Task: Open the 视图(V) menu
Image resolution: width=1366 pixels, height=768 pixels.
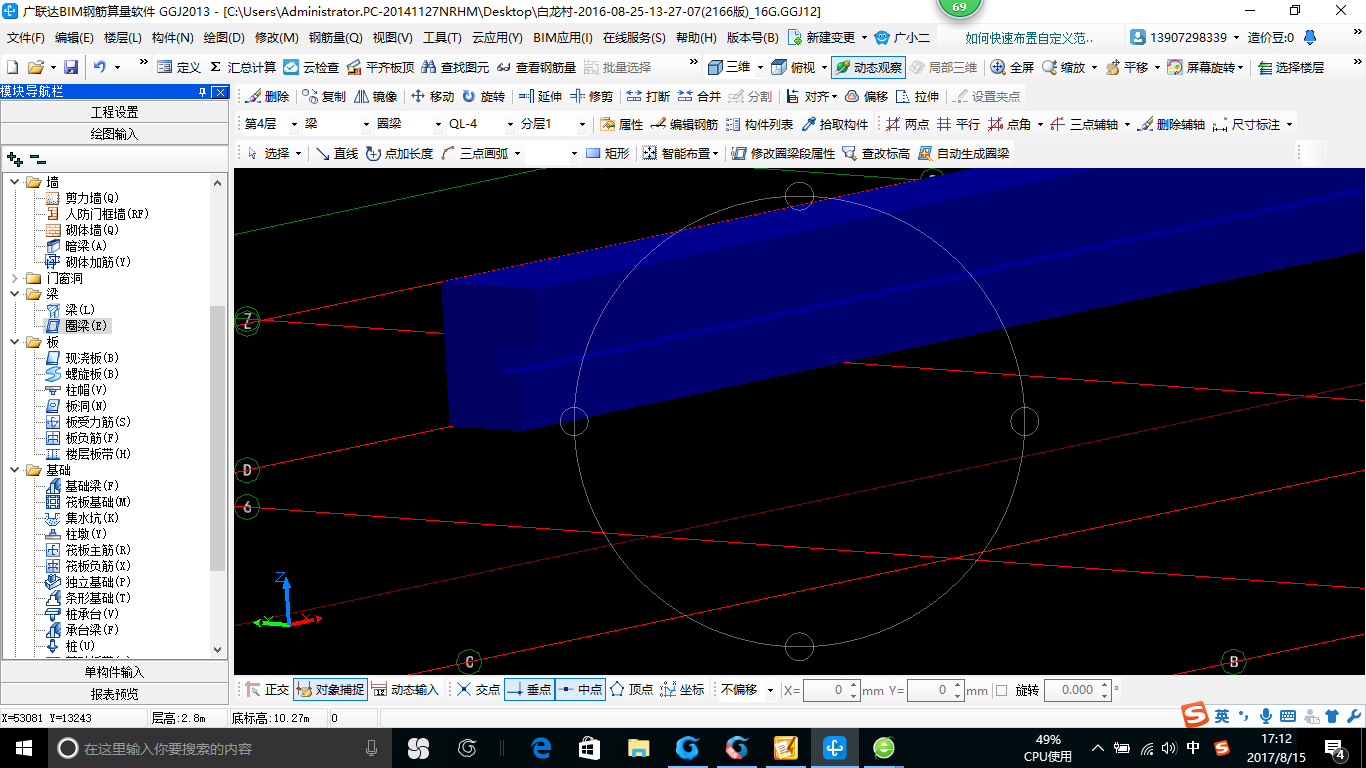Action: pos(392,38)
